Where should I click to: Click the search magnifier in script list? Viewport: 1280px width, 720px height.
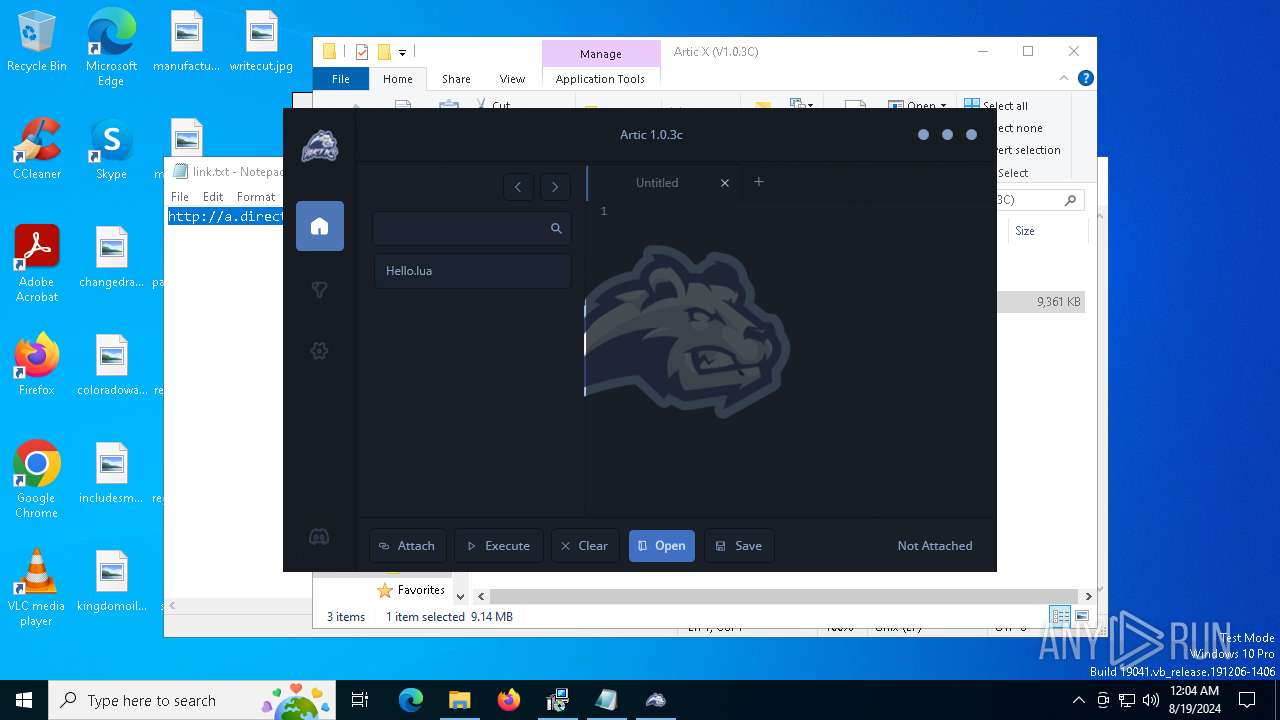coord(556,229)
